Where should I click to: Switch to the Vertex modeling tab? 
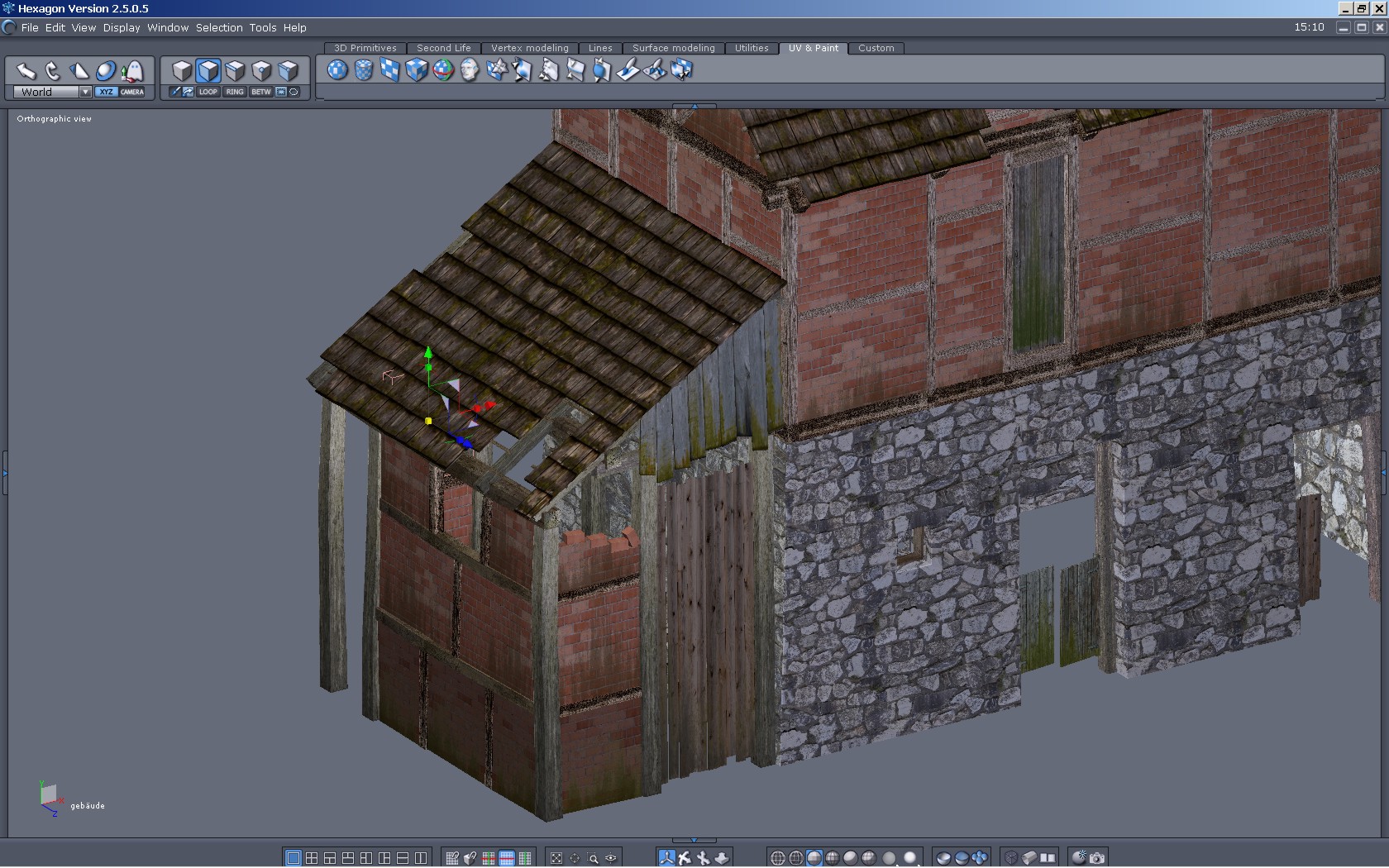(529, 48)
